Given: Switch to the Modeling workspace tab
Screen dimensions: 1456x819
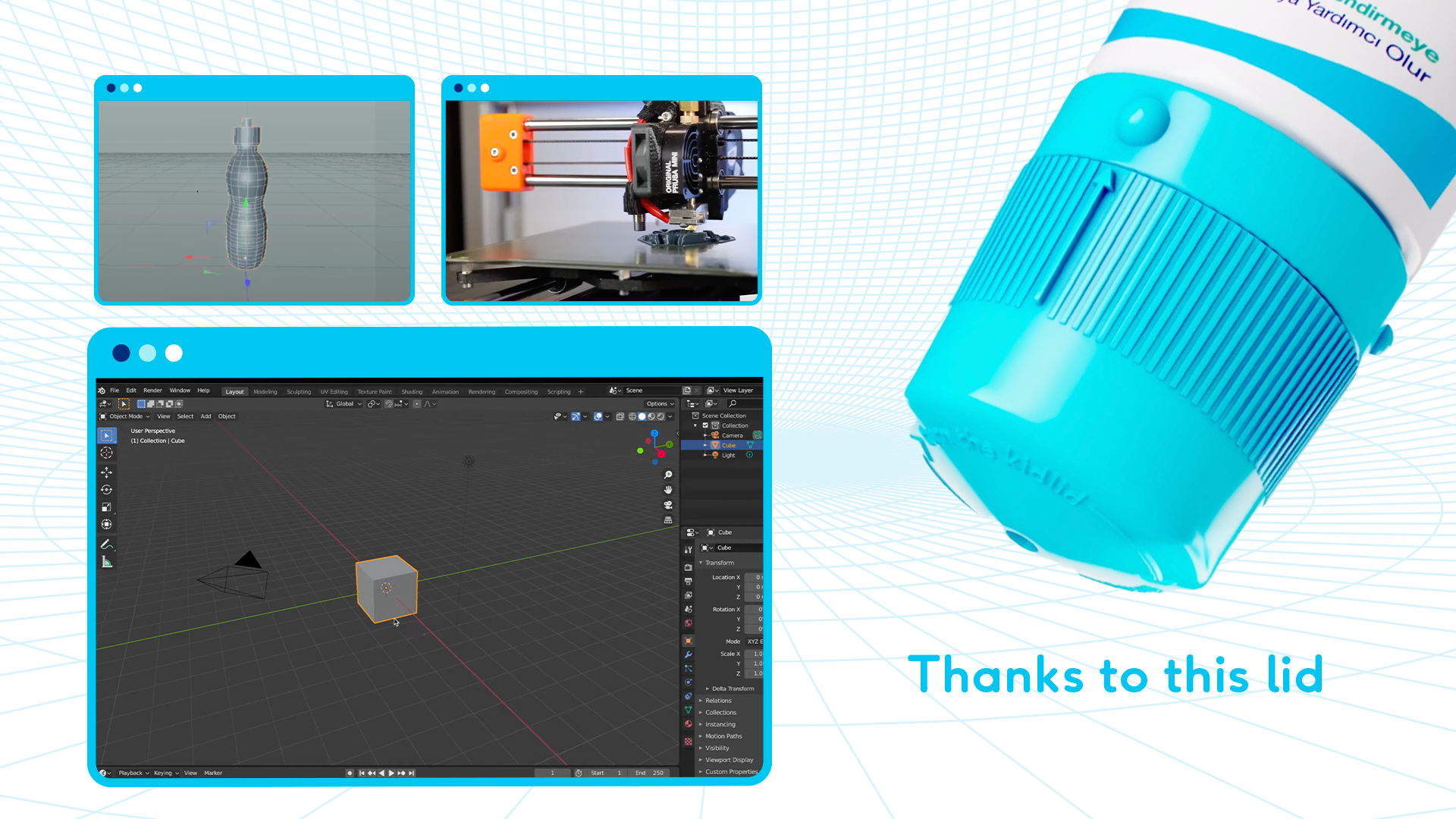Looking at the screenshot, I should coord(265,391).
